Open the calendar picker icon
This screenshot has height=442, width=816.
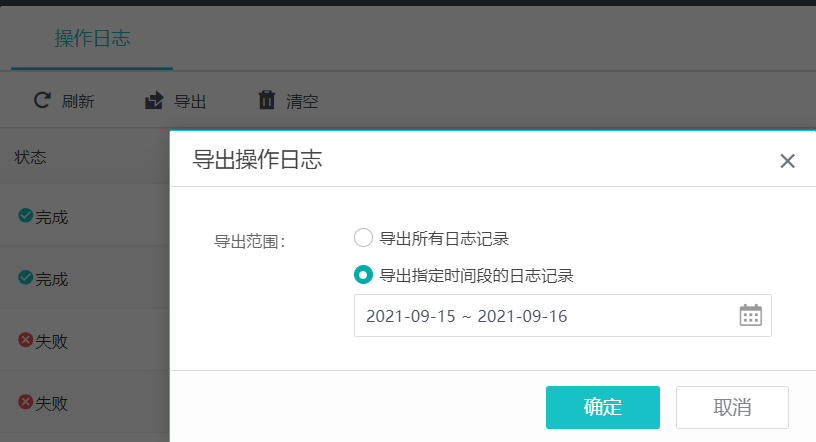750,315
